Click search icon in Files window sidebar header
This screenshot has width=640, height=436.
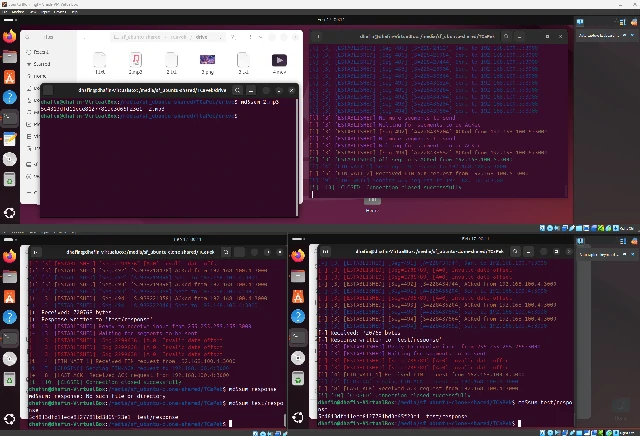click(27, 37)
